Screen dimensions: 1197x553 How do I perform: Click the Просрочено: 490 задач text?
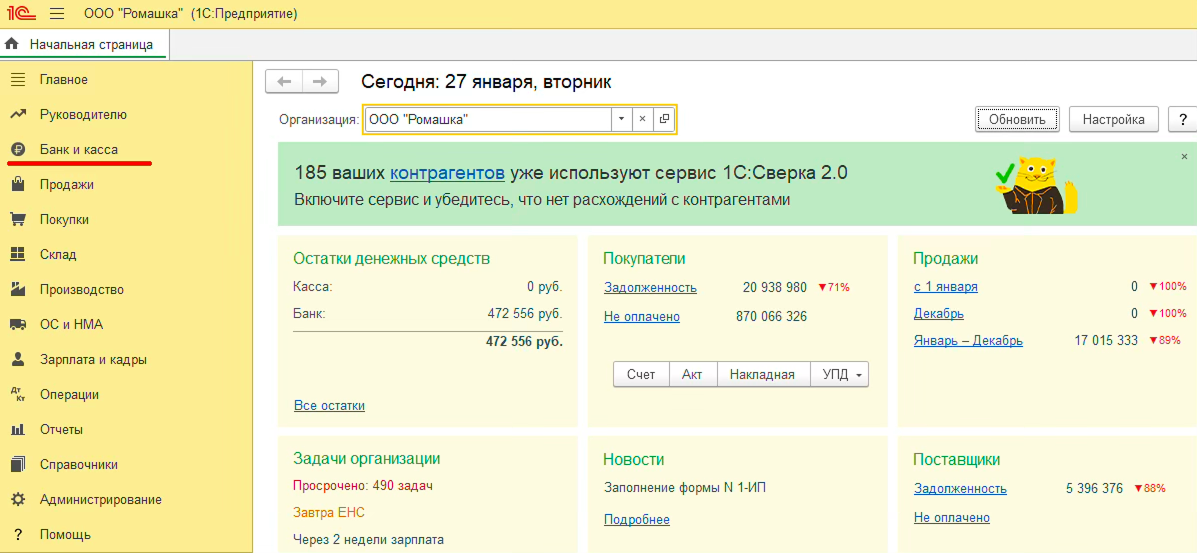coord(363,485)
